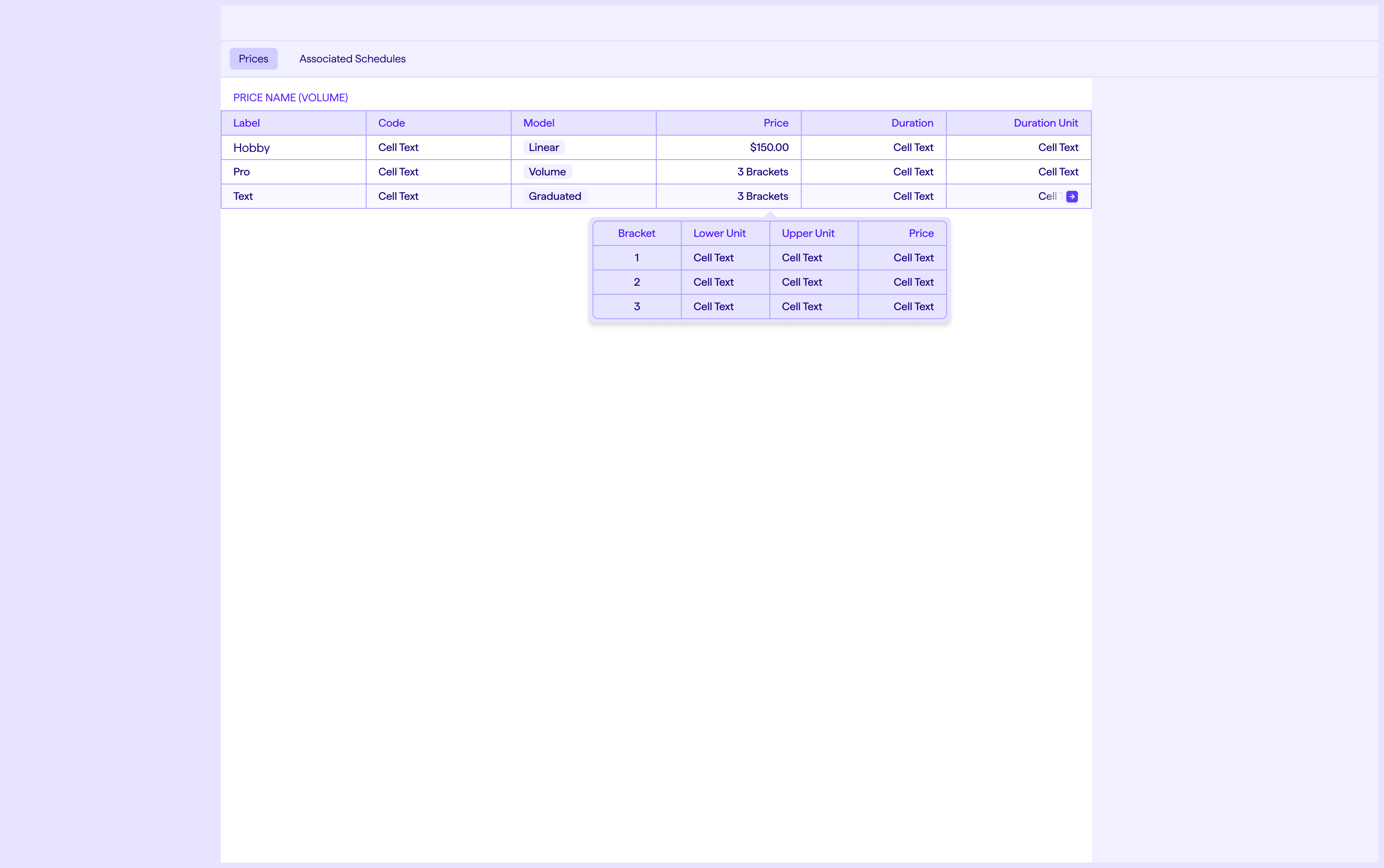Switch to the Prices tab

click(x=253, y=59)
